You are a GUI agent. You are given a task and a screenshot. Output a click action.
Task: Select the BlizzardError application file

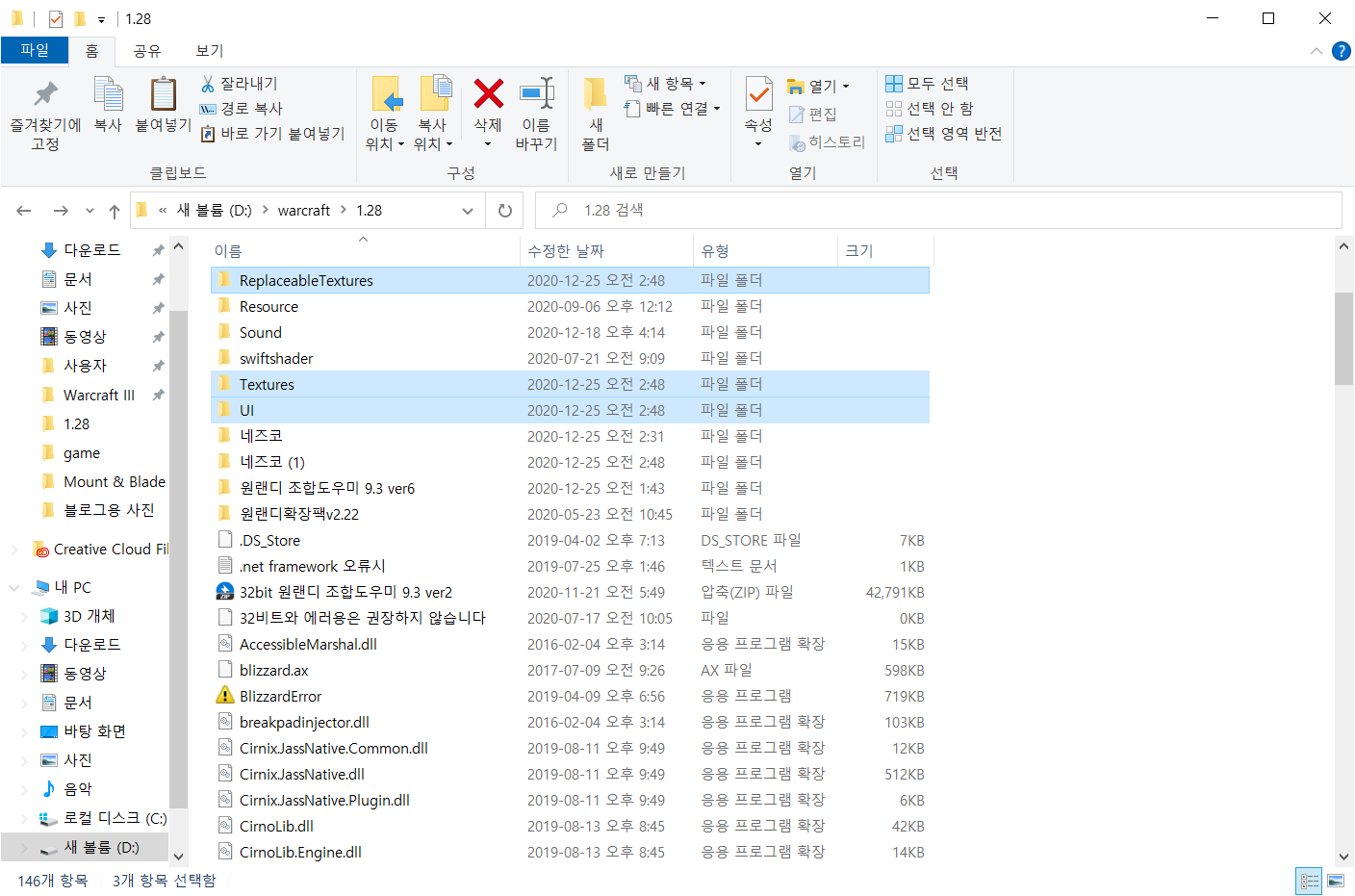(x=570, y=696)
